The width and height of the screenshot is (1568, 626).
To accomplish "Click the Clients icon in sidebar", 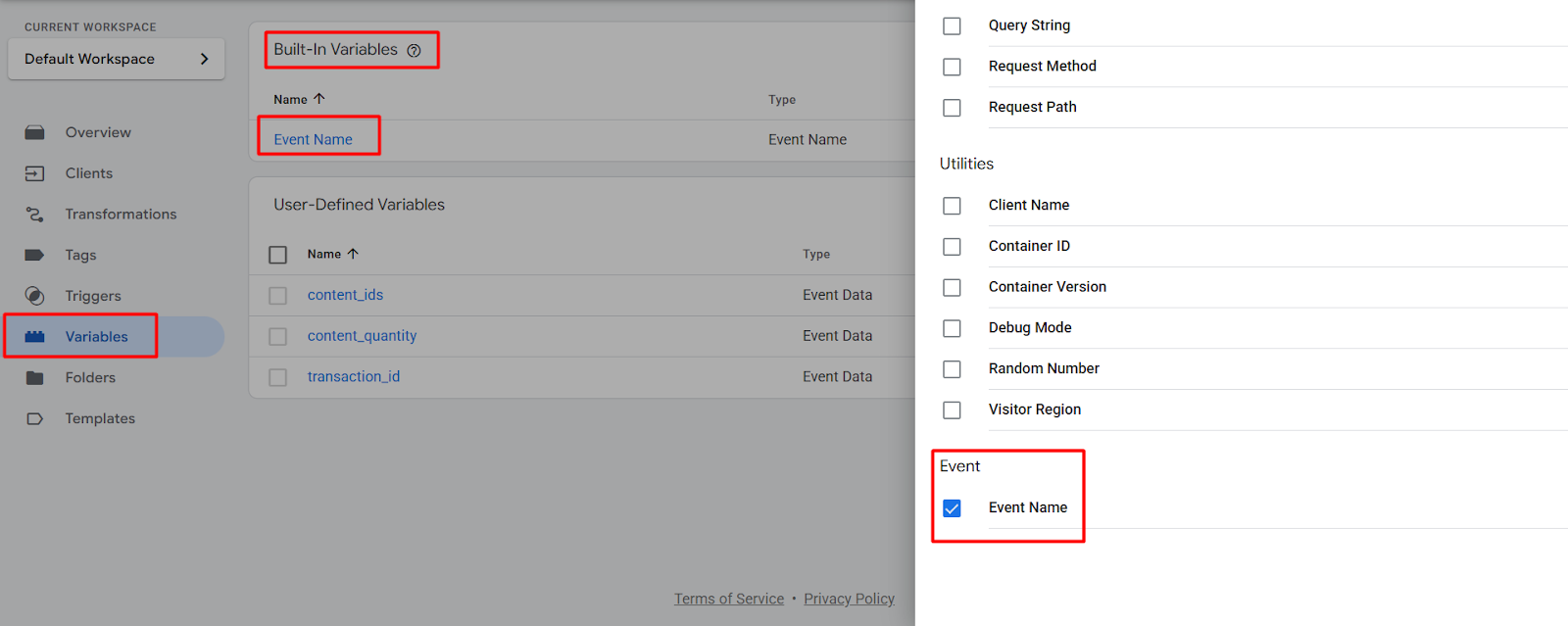I will coord(34,173).
